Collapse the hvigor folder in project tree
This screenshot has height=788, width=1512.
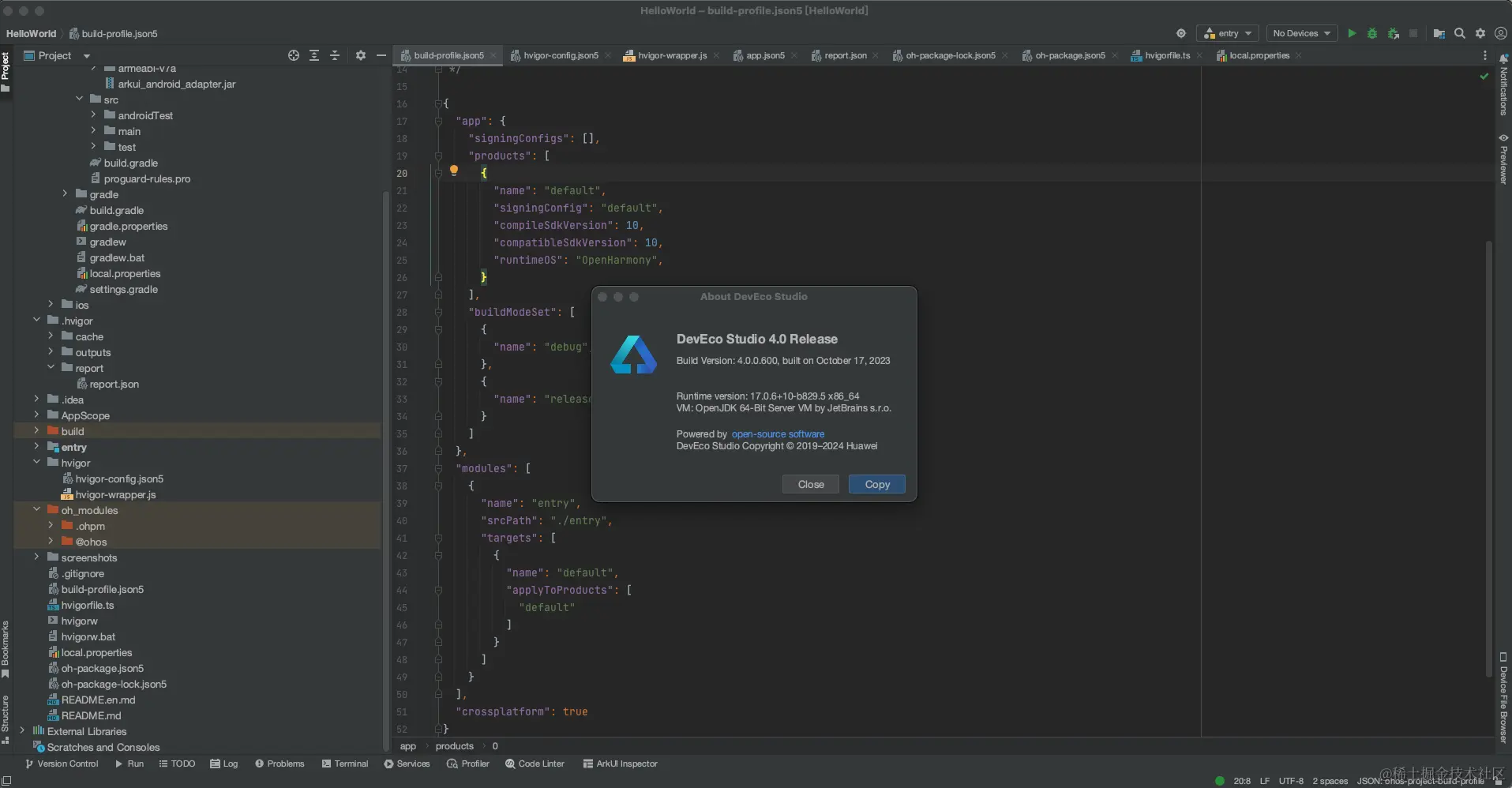coord(36,462)
